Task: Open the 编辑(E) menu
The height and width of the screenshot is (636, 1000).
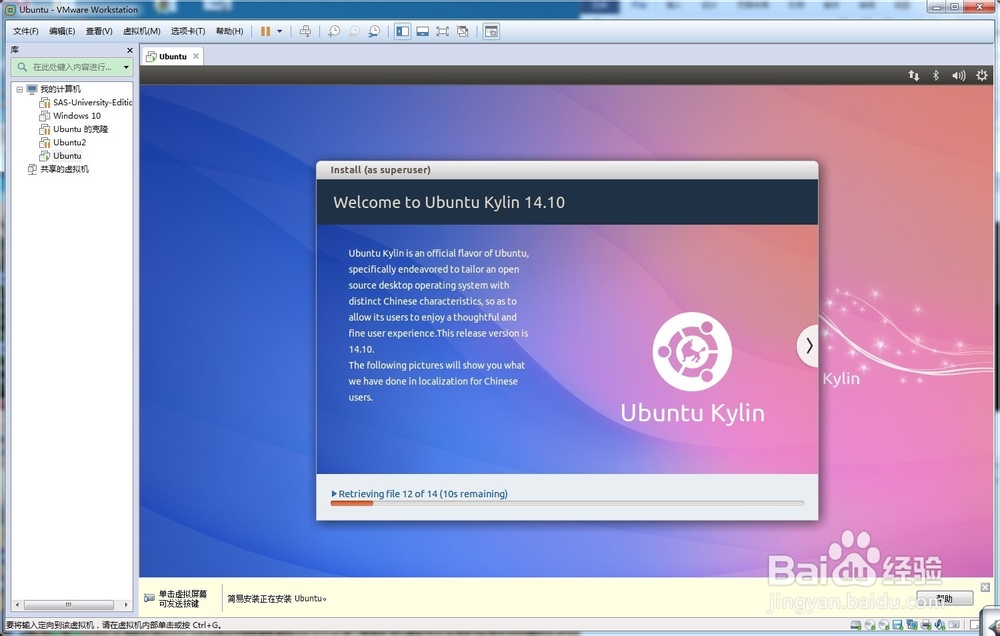Action: (x=62, y=31)
